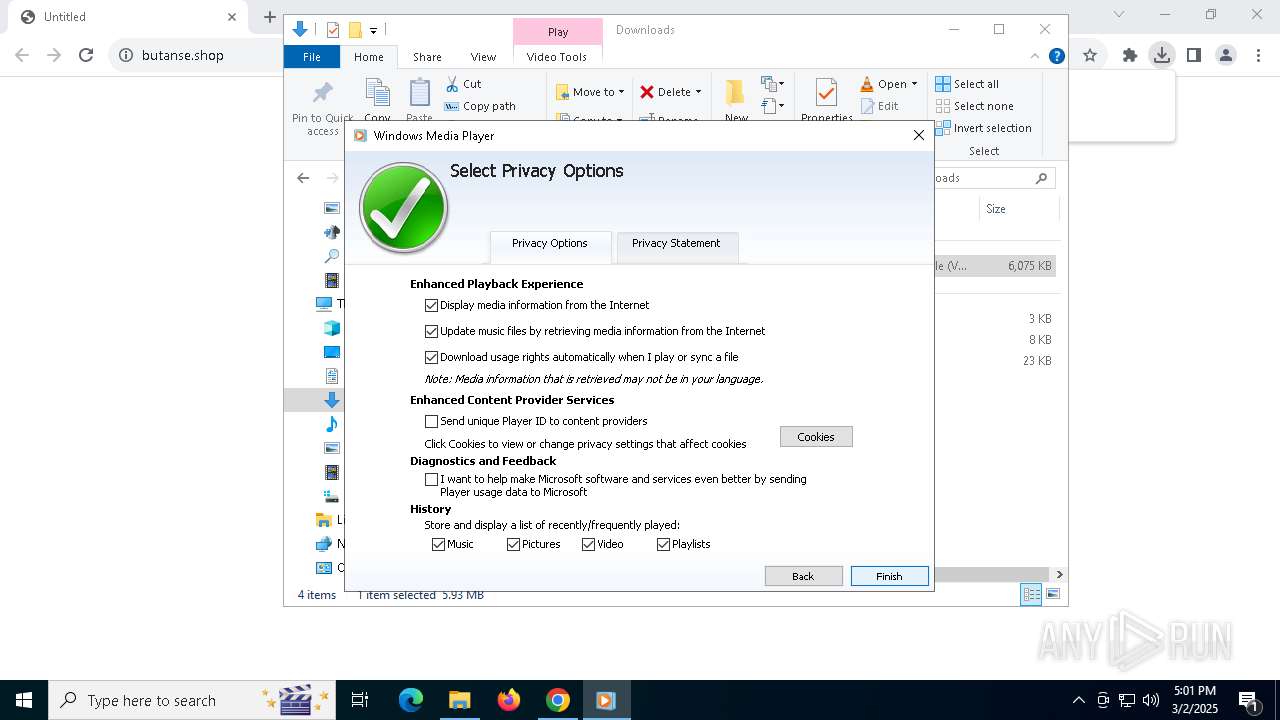
Task: Toggle Display media information from the Internet
Action: click(432, 305)
